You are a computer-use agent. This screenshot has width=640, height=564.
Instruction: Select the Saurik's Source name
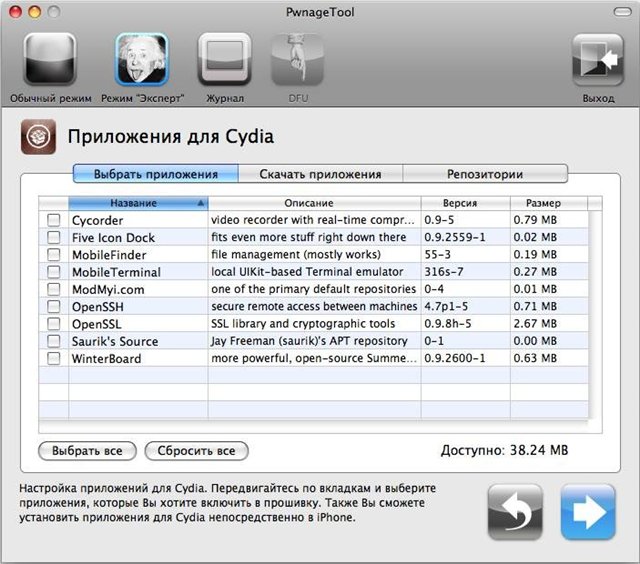coord(115,341)
